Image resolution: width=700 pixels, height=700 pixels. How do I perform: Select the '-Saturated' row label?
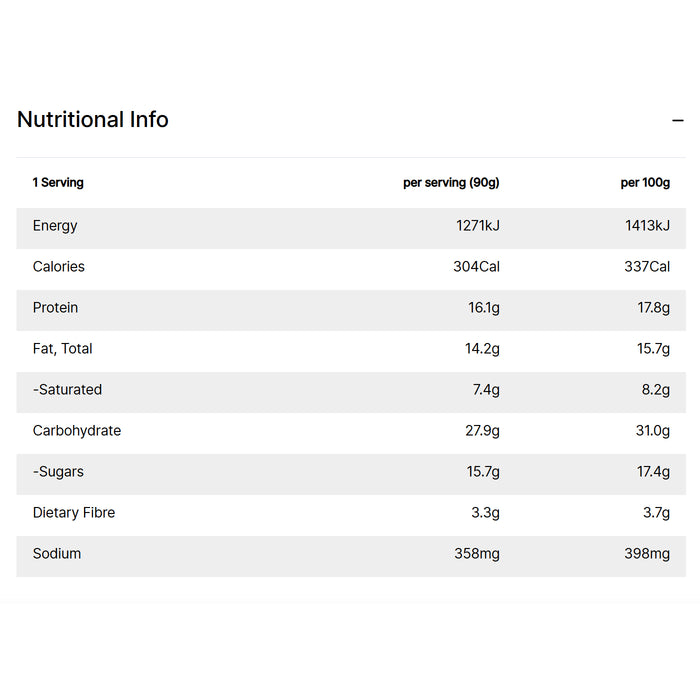point(67,390)
